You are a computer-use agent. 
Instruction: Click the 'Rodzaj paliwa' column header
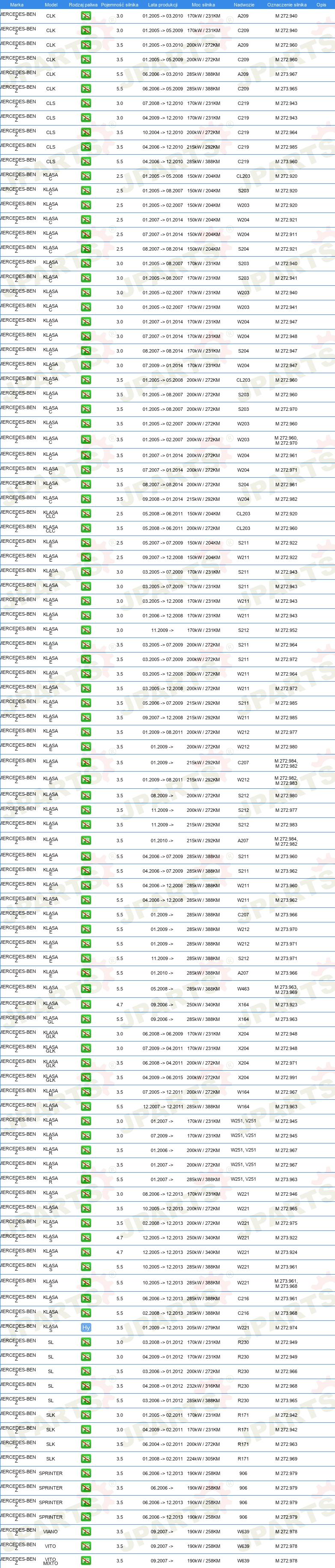point(84,4)
